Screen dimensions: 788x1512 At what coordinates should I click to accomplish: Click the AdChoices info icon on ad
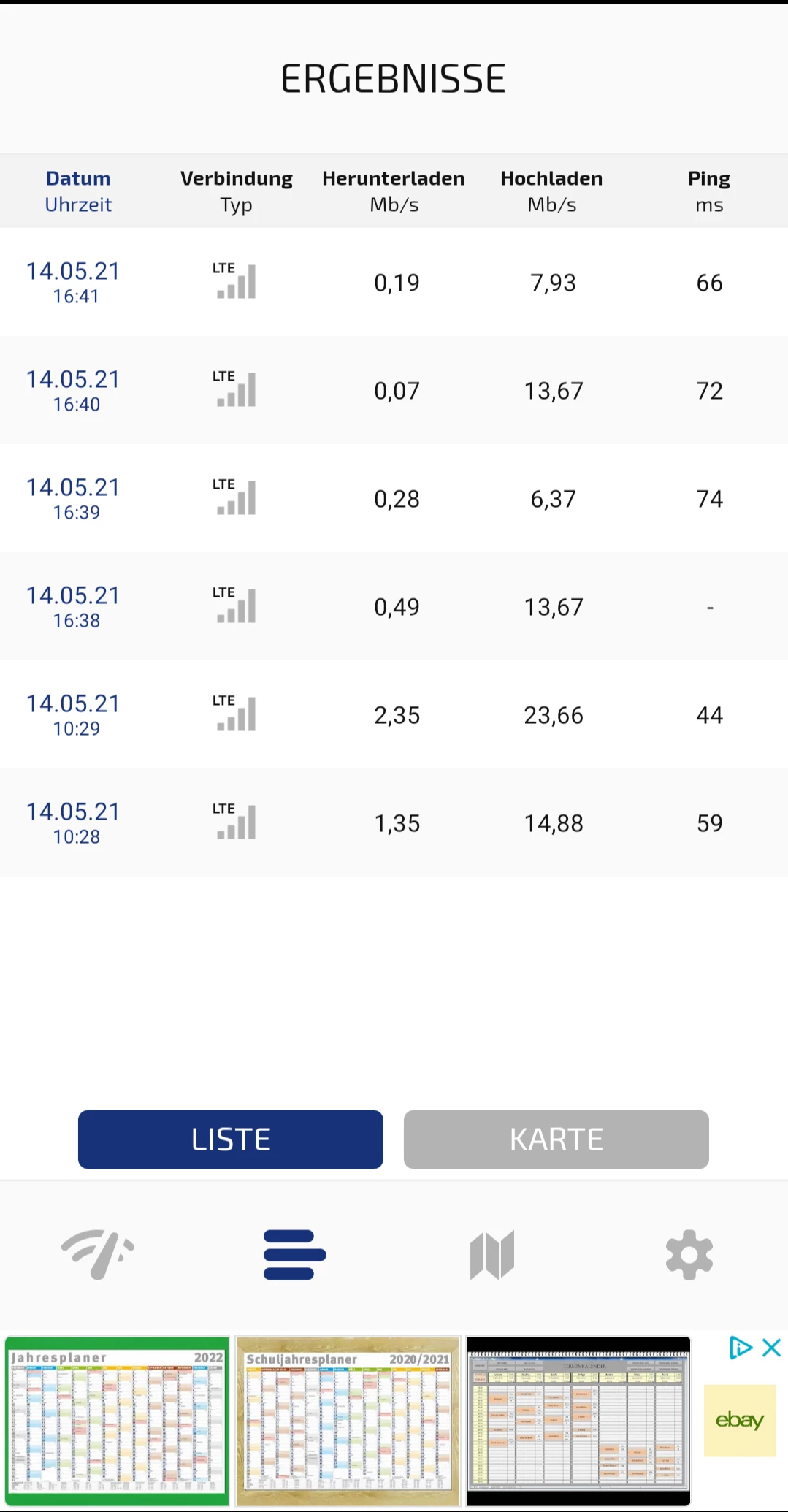(741, 1348)
